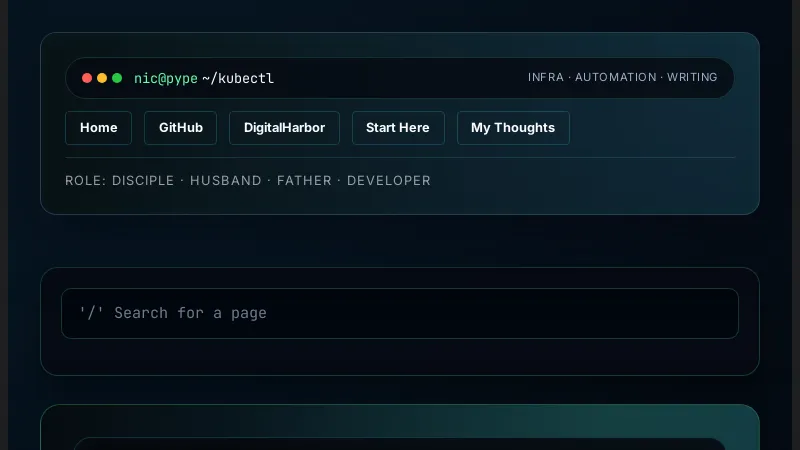This screenshot has width=800, height=450.
Task: Click the DEVELOPER role text
Action: [x=389, y=181]
